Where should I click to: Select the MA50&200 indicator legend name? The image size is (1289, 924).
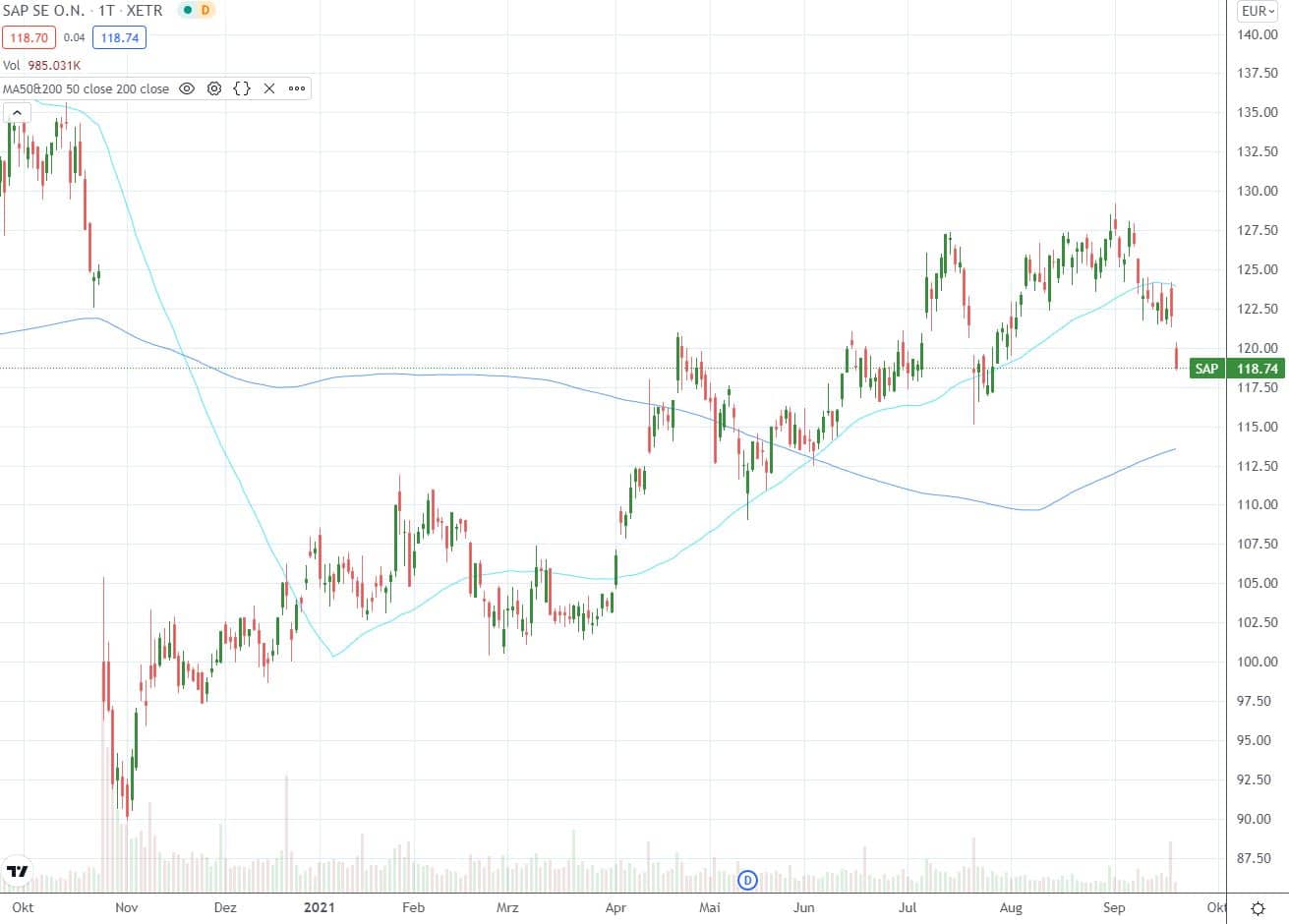(86, 88)
